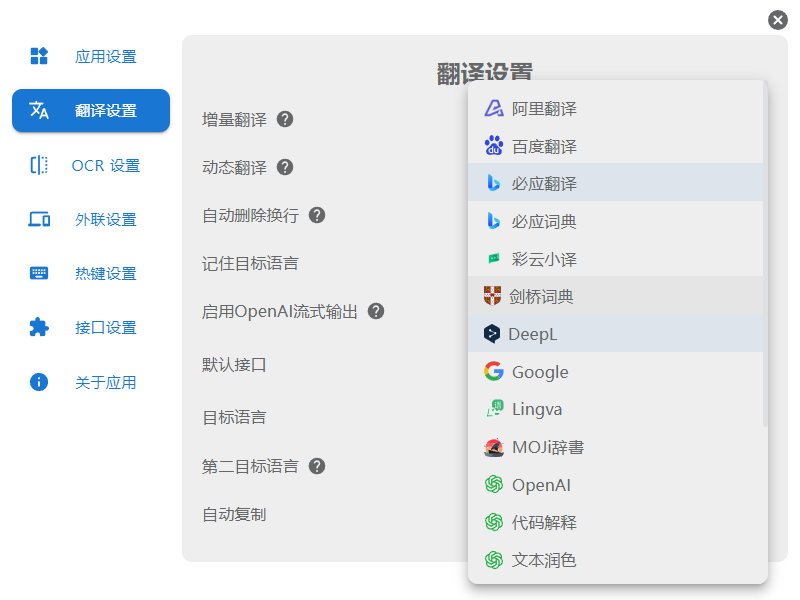Click the 默认接口 setting label
Image resolution: width=800 pixels, height=600 pixels.
[x=234, y=365]
